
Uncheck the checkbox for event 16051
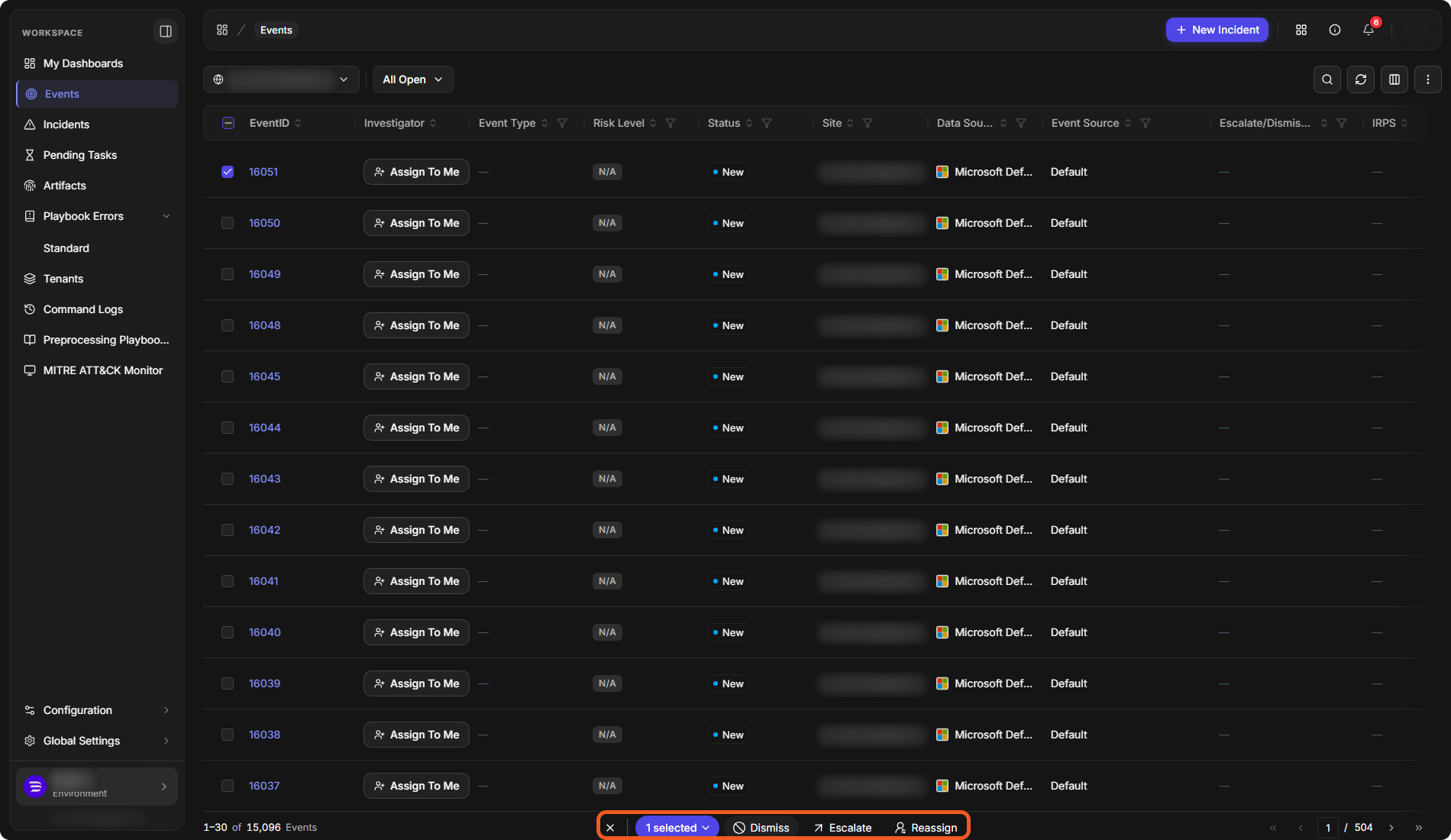coord(228,172)
